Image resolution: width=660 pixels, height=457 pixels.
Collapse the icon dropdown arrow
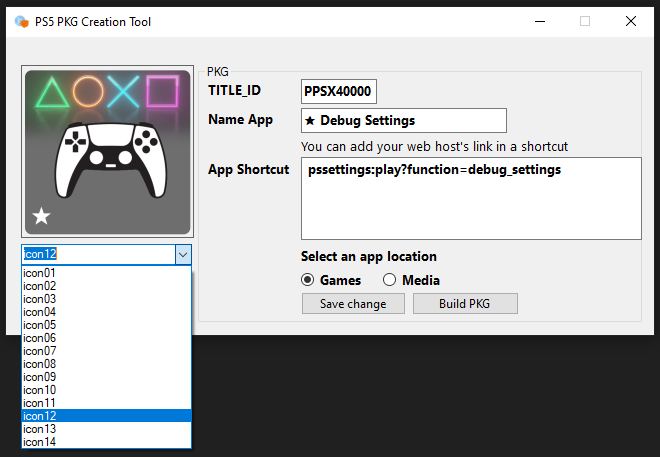click(183, 255)
